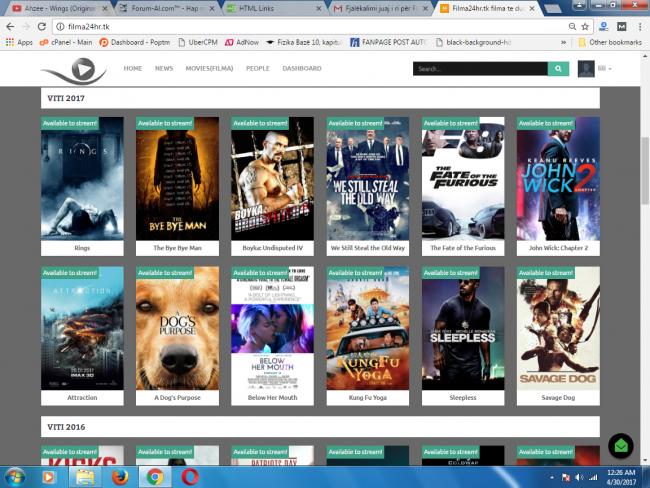Open Chrome three-dot menu

[640, 27]
